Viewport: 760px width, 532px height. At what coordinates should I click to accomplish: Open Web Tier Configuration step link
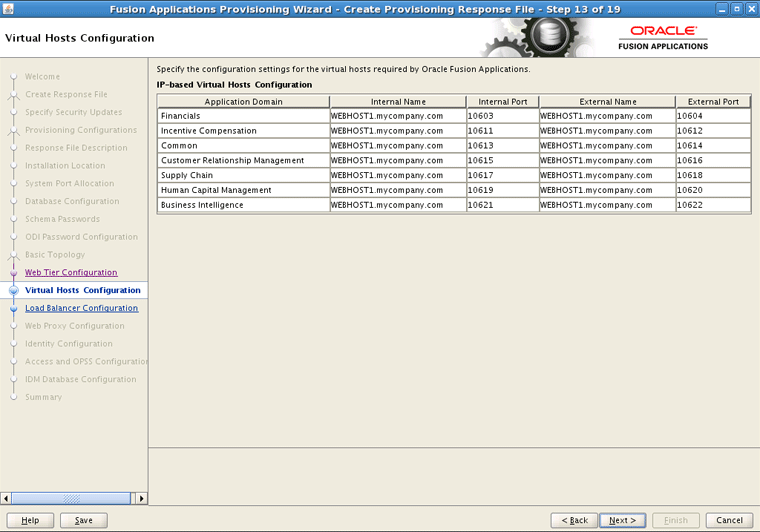point(71,272)
